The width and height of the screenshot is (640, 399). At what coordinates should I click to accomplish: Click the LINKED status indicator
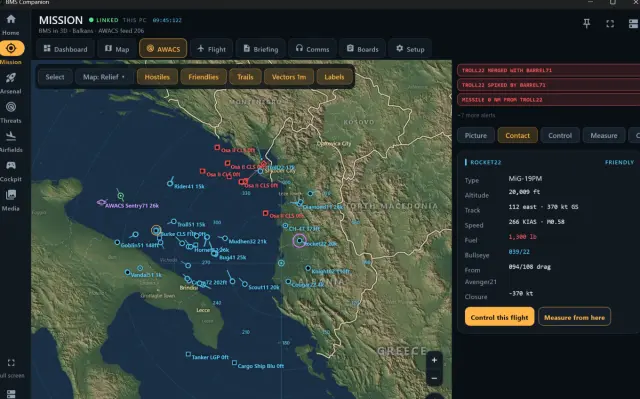[104, 20]
